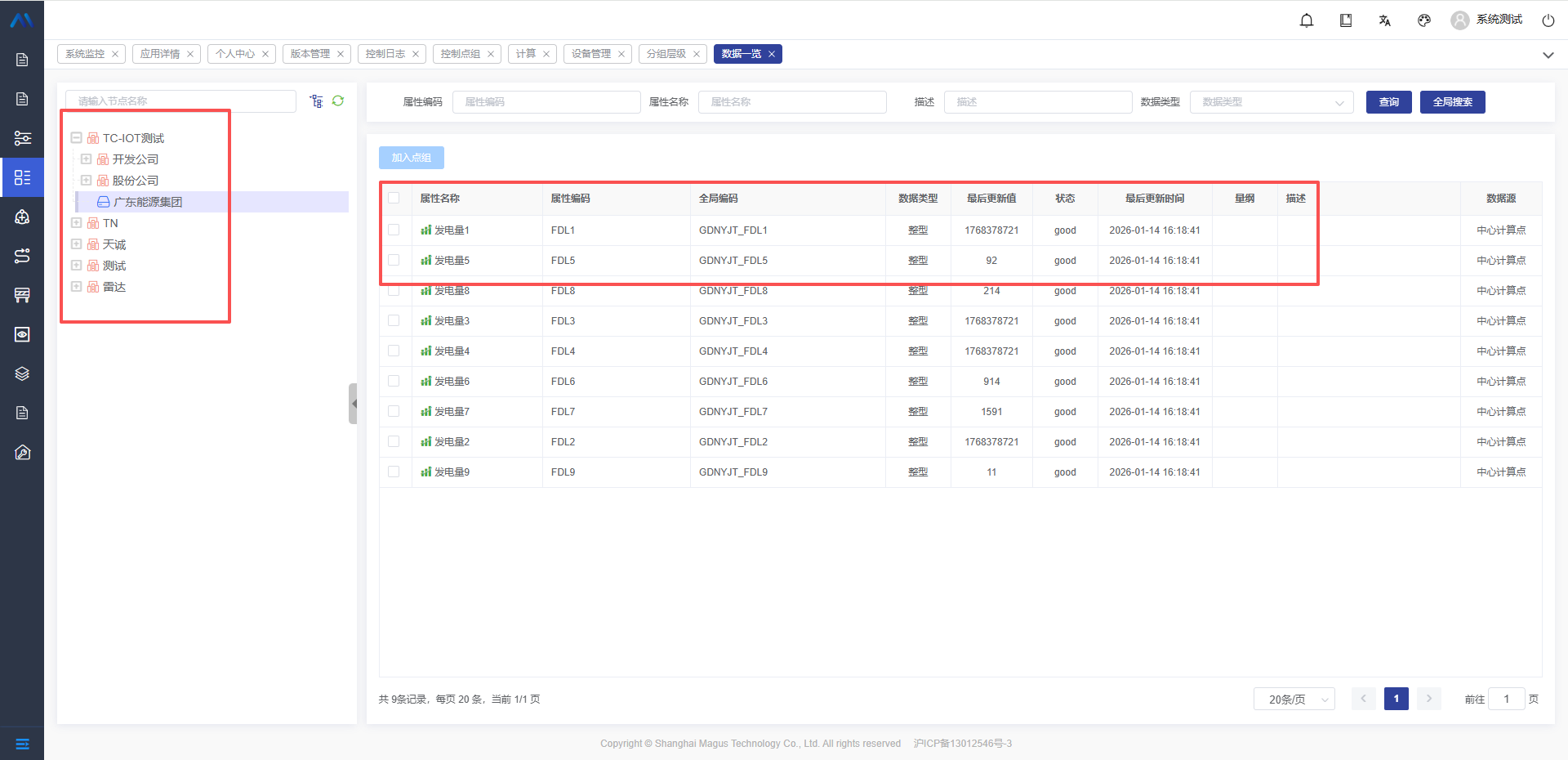Click the panel collapse splitter handle

pos(353,404)
